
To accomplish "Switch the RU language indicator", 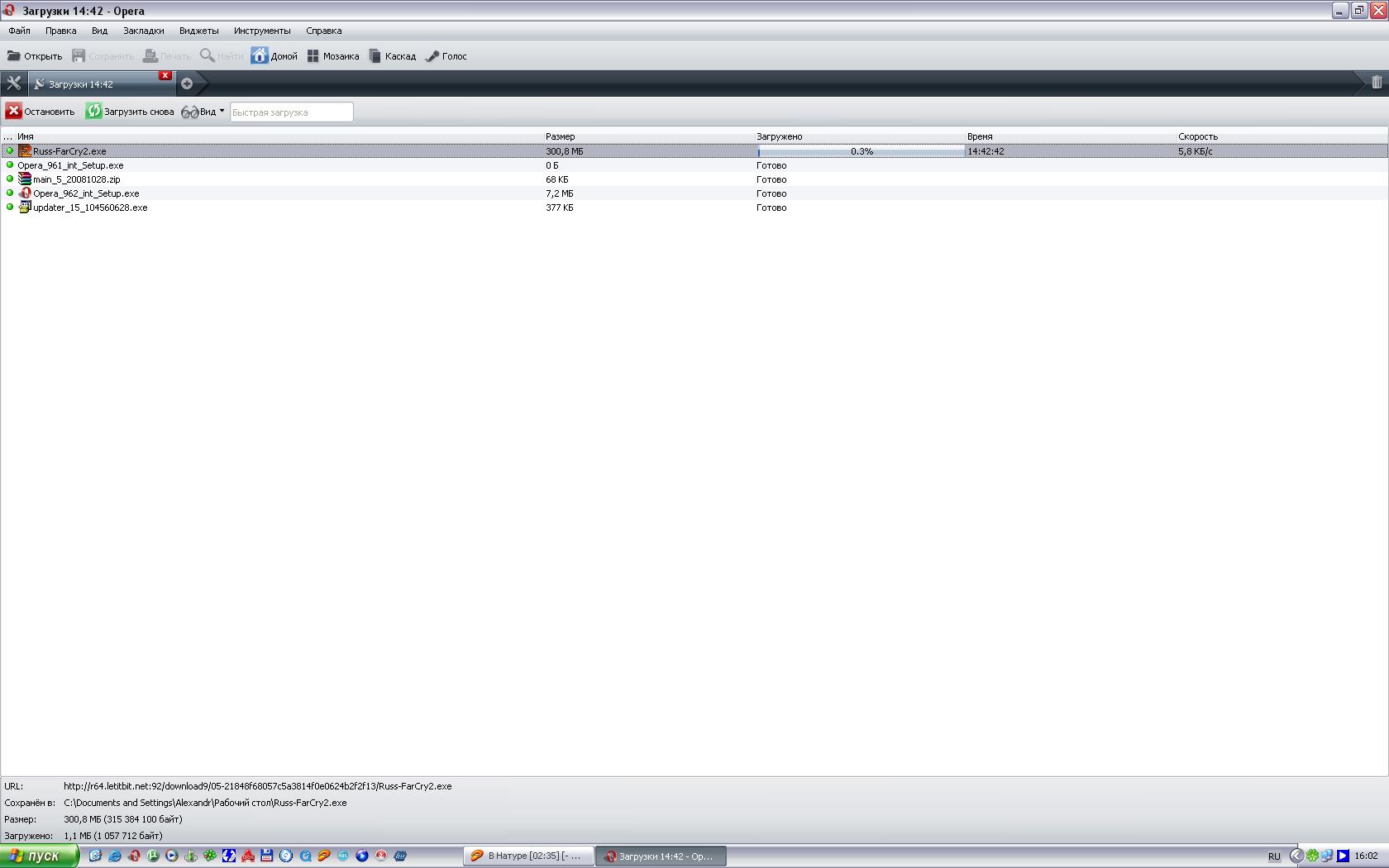I will coord(1274,856).
